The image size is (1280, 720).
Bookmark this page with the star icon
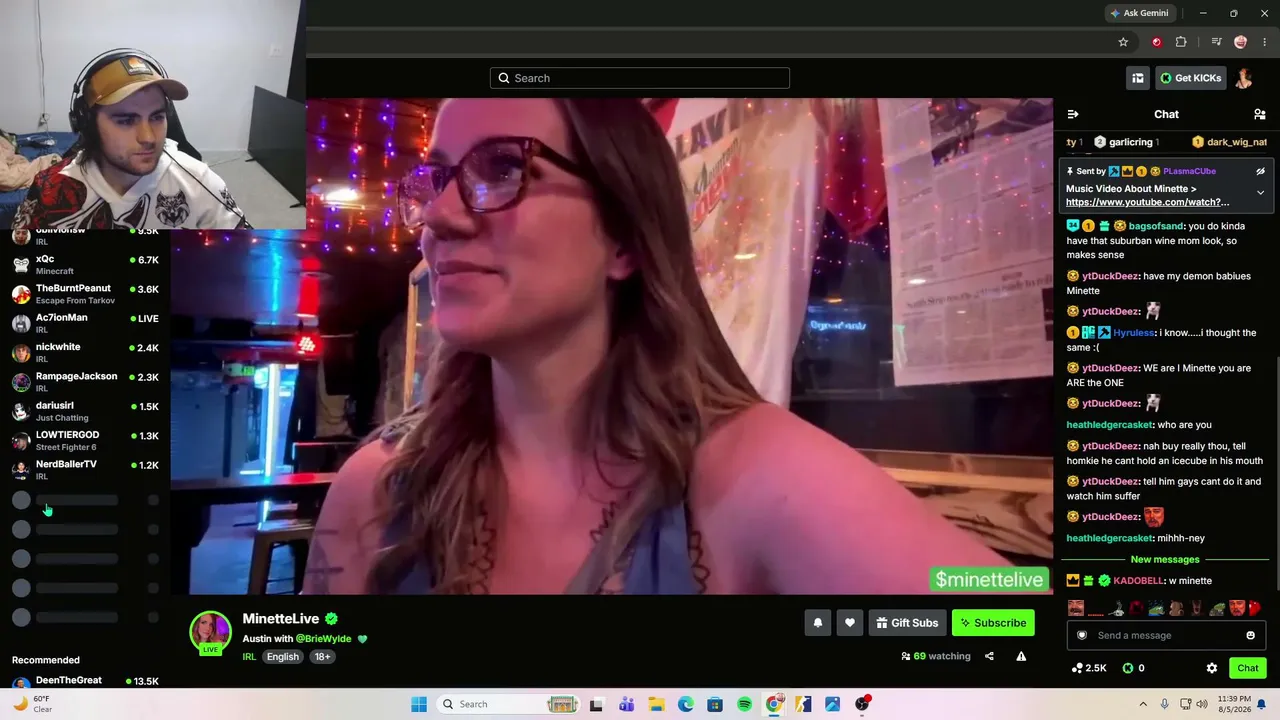(1123, 42)
